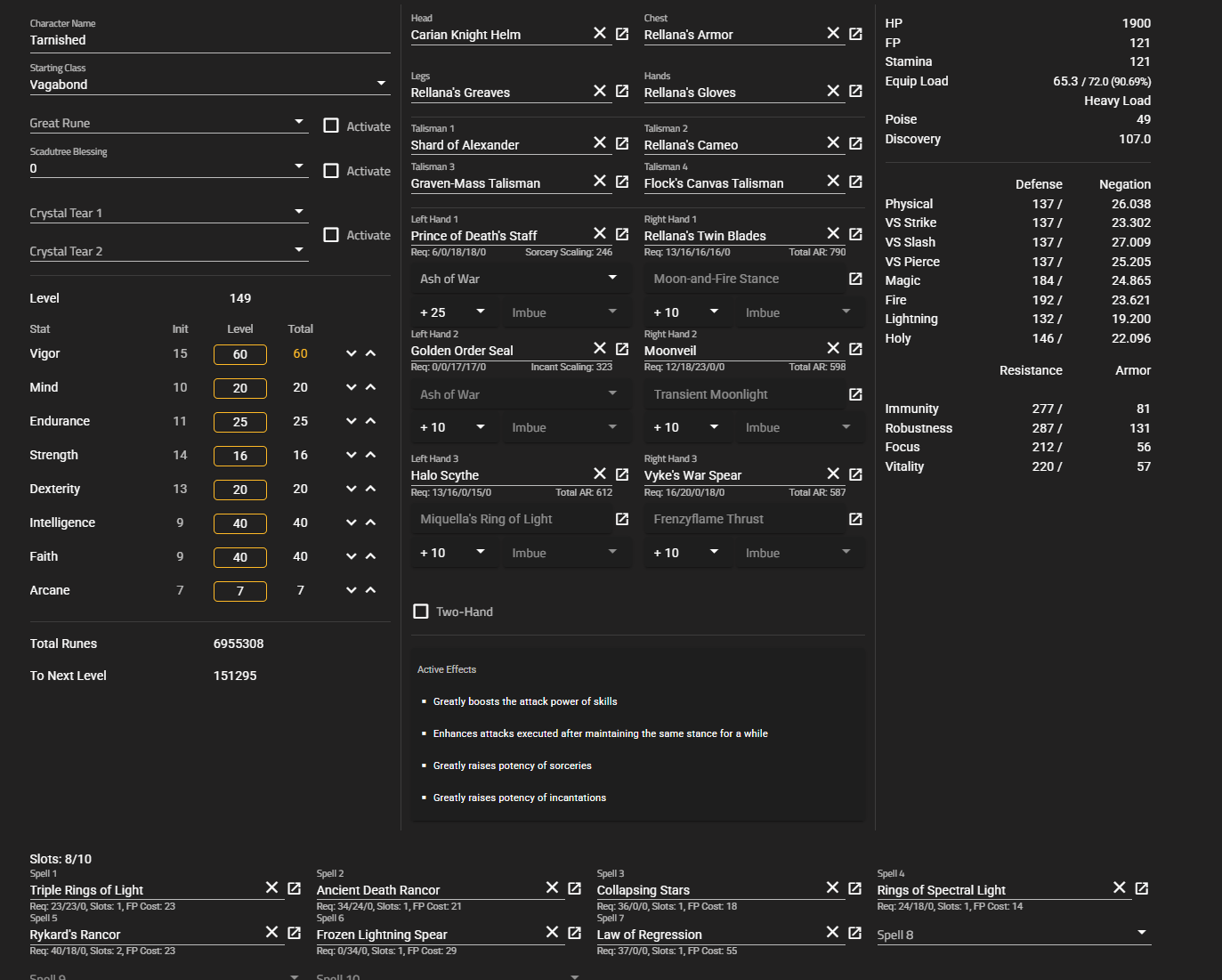Enable the Great Rune Activate checkbox
Image resolution: width=1222 pixels, height=980 pixels.
coord(331,126)
